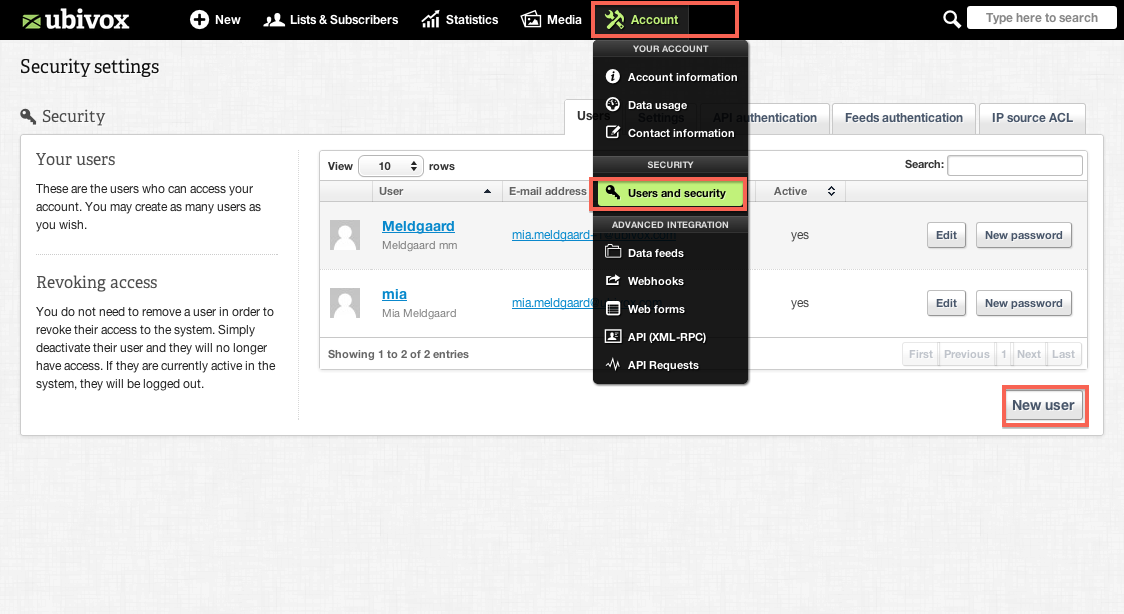Click the Type here to search box
This screenshot has width=1124, height=614.
1042,18
